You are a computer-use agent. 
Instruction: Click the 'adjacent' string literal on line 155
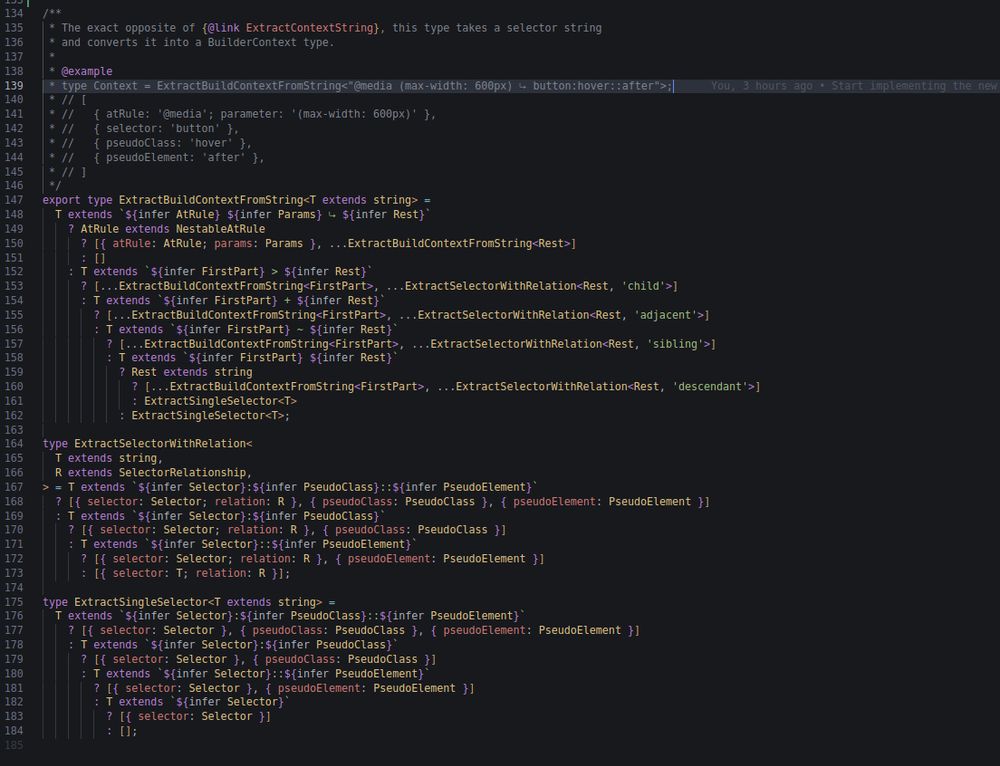click(x=669, y=314)
